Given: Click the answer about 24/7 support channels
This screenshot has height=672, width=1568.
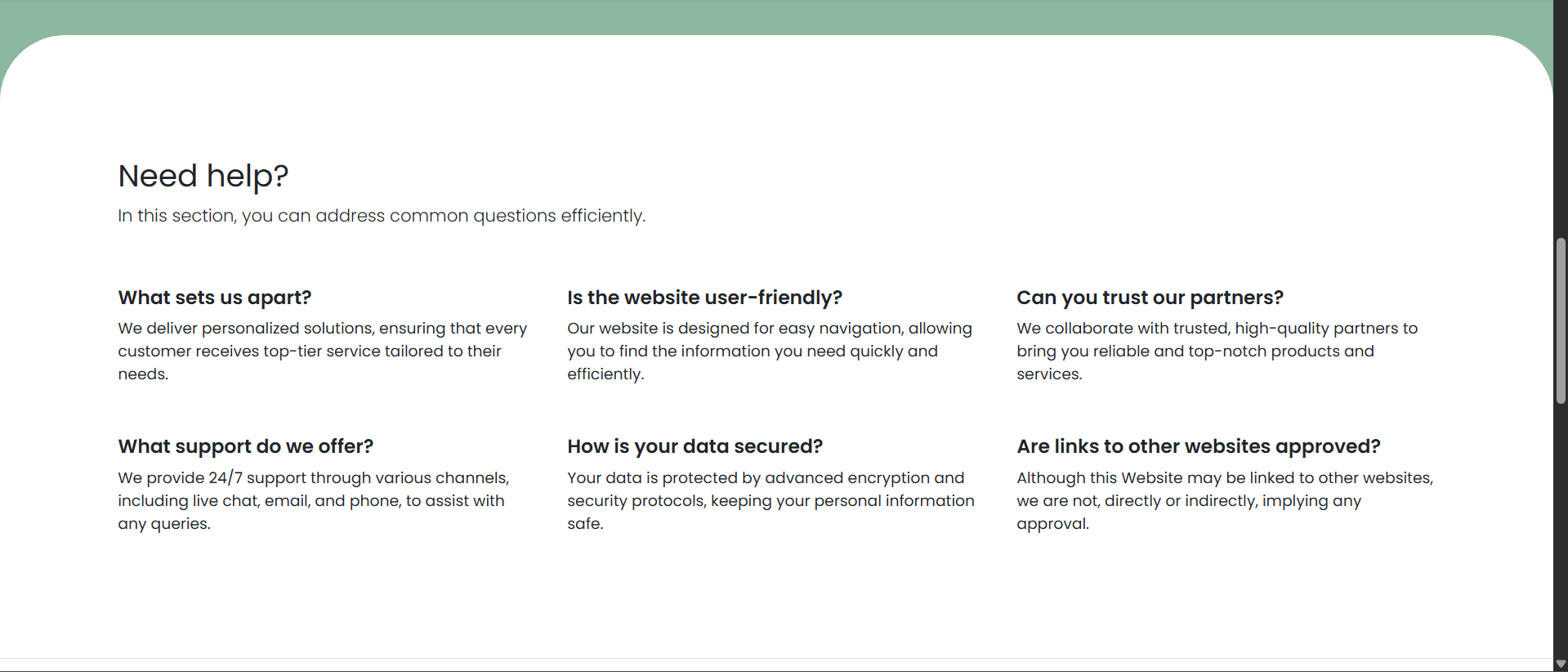Looking at the screenshot, I should coord(313,500).
